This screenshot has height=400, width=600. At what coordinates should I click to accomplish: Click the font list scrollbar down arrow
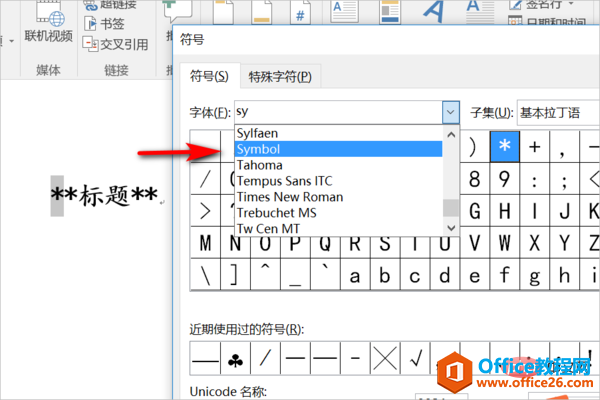coord(450,228)
